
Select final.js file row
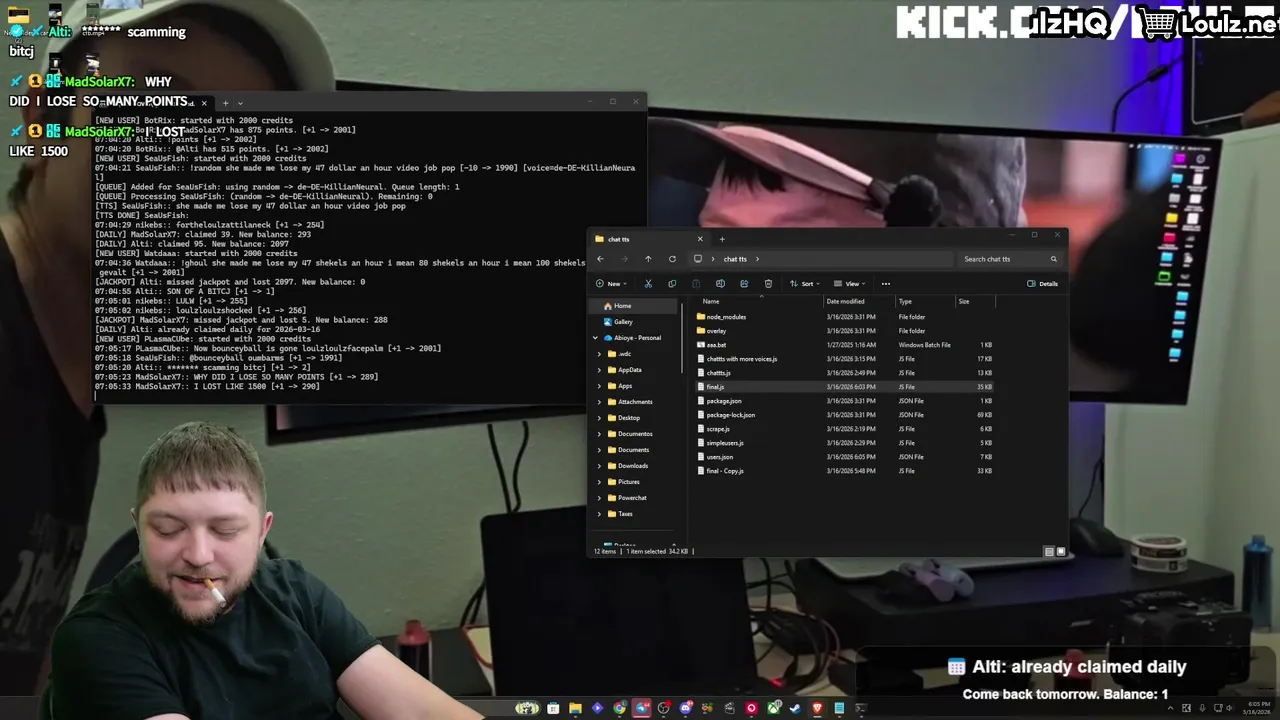point(845,387)
